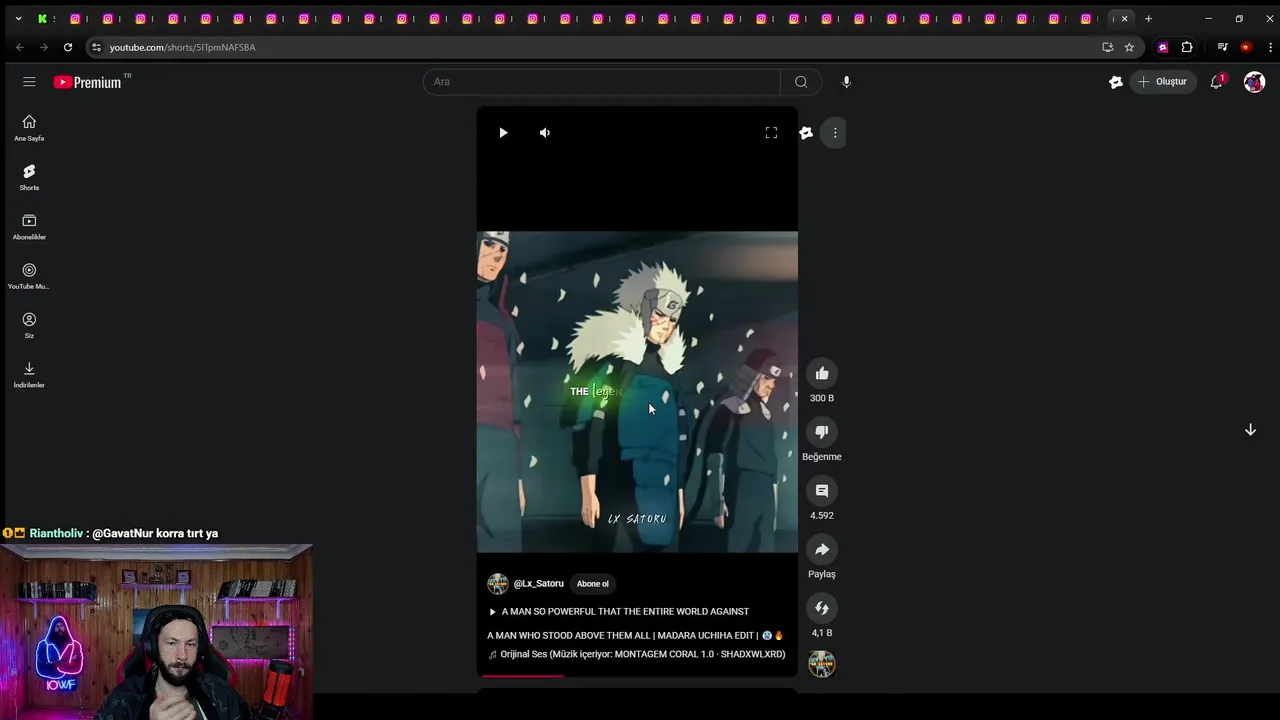Screen dimensions: 1280x720
Task: Click the extension icon beside more menu
Action: click(x=806, y=133)
